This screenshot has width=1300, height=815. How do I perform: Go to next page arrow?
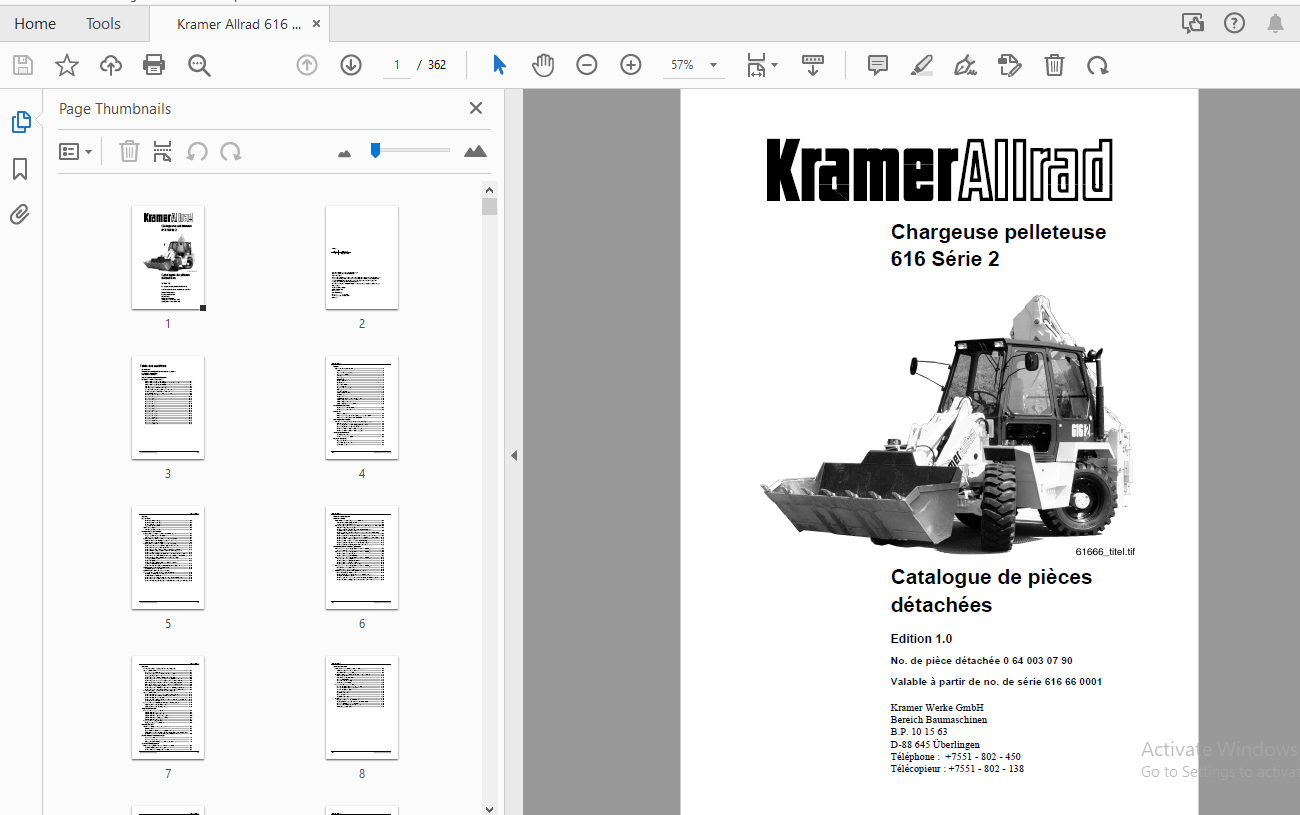pos(351,65)
